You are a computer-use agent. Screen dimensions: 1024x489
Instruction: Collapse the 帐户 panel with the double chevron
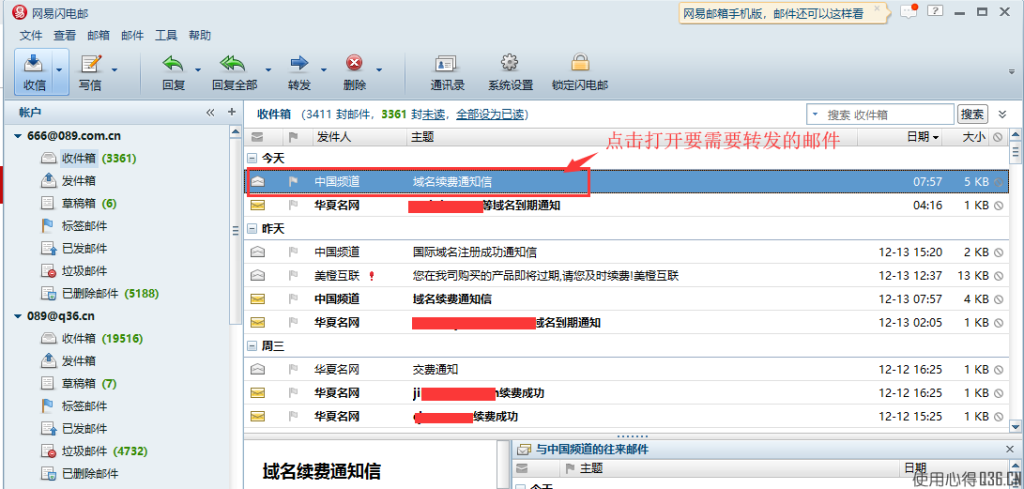(210, 112)
